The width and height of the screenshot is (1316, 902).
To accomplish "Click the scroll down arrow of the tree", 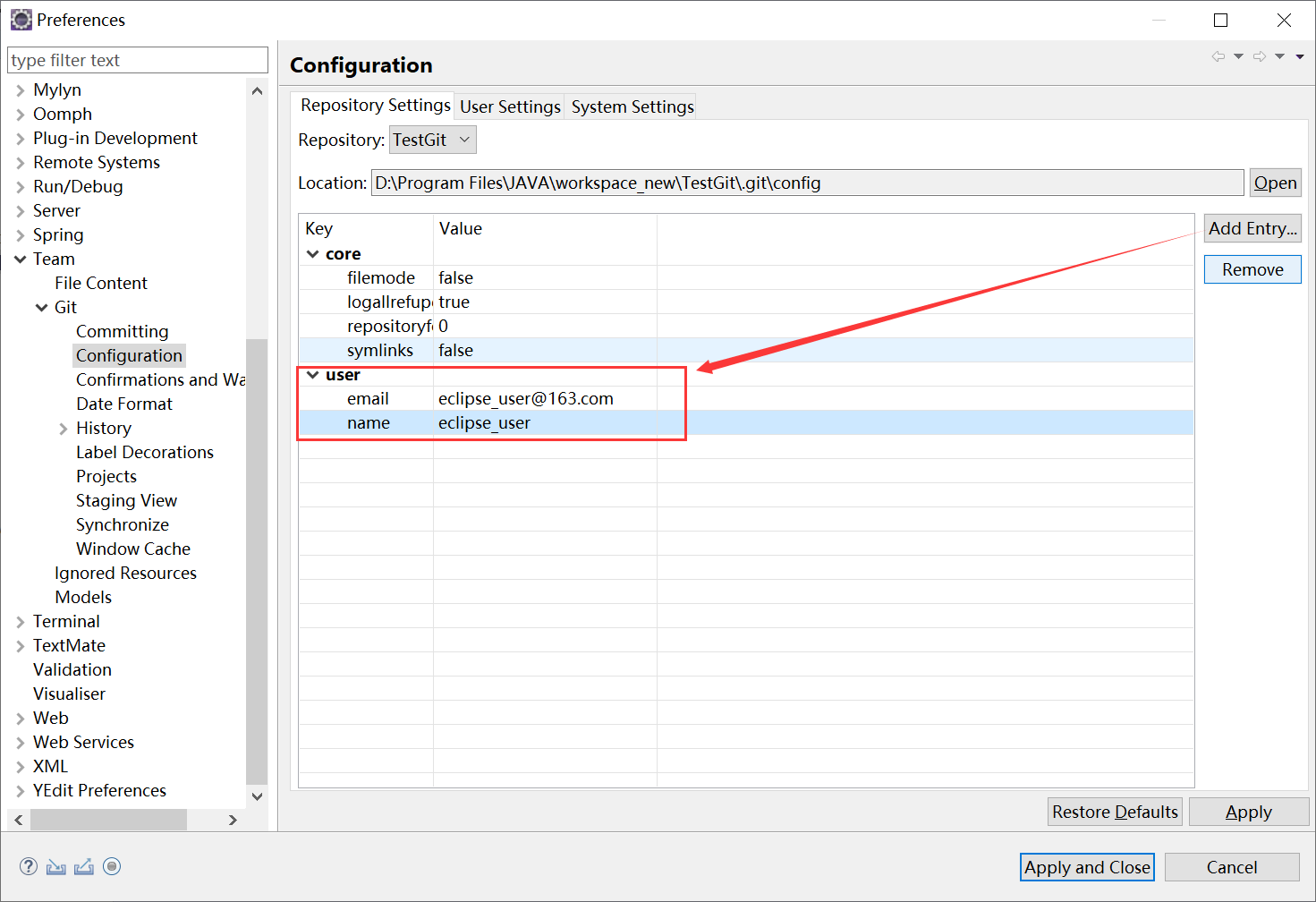I will pos(257,796).
